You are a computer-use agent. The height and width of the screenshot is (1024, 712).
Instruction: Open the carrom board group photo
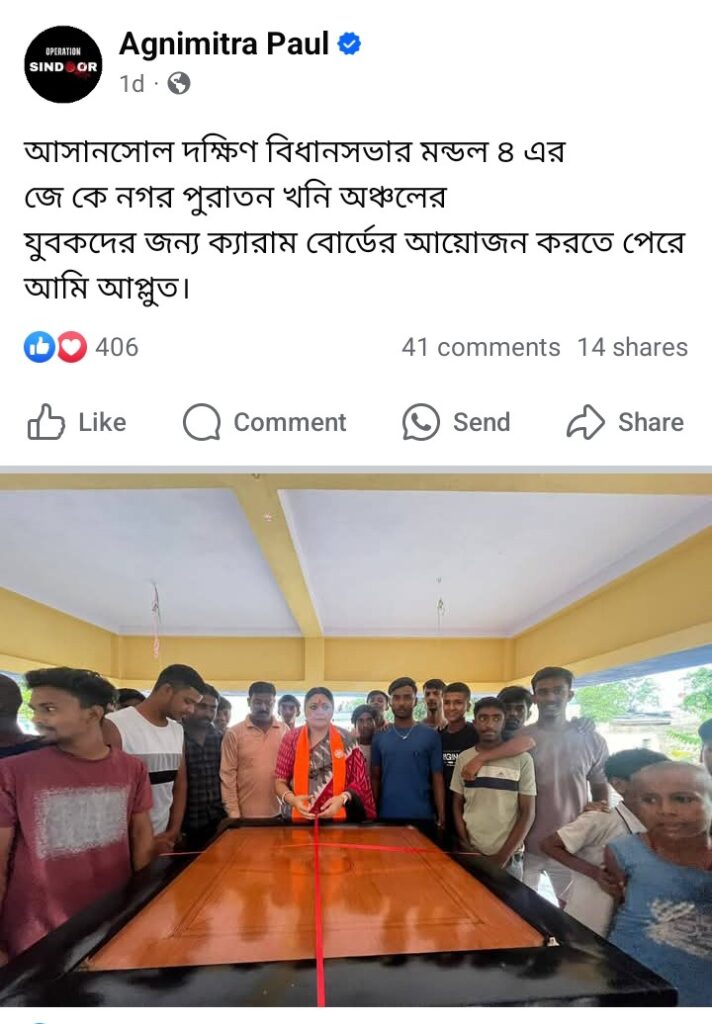tap(356, 740)
